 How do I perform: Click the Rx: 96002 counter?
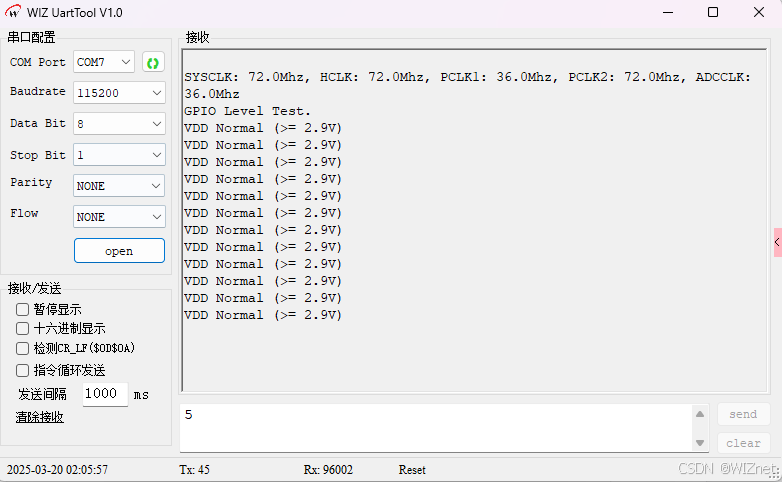coord(328,470)
